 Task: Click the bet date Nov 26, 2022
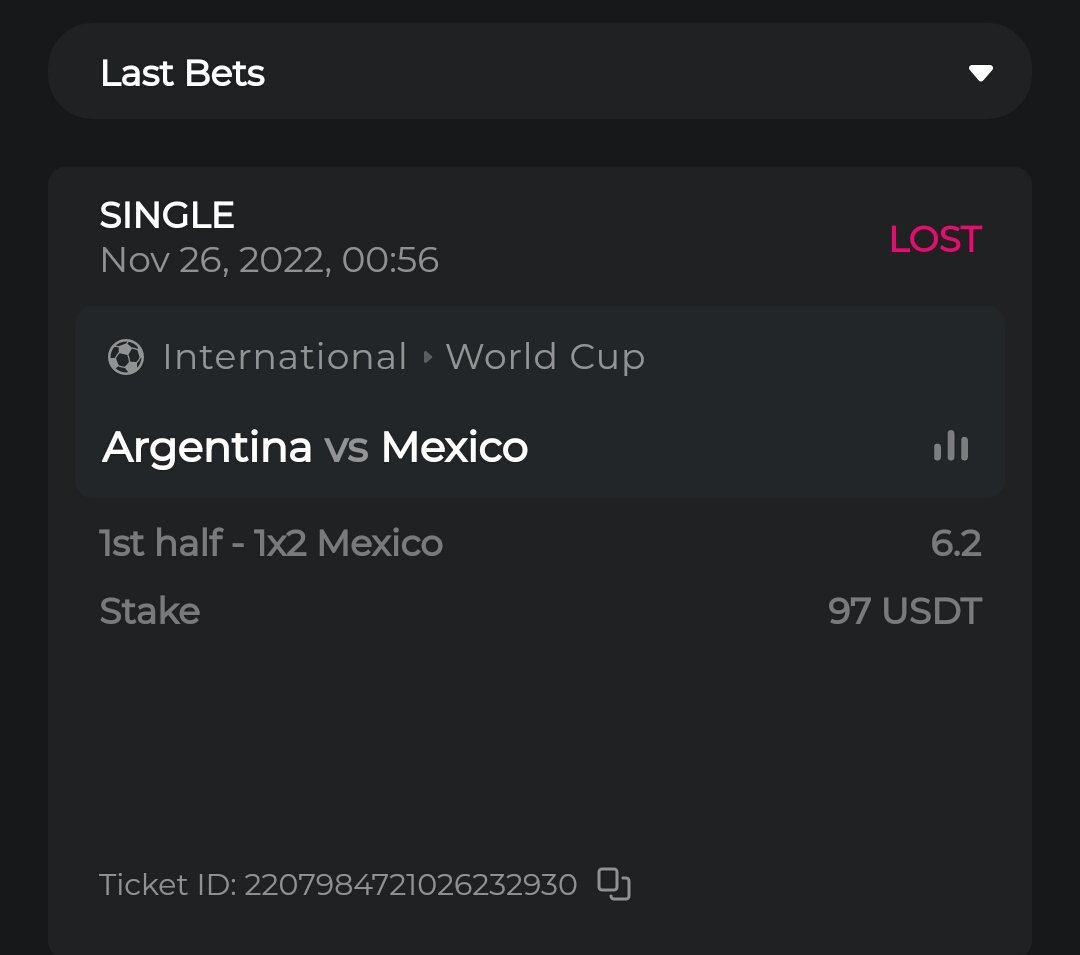point(269,260)
